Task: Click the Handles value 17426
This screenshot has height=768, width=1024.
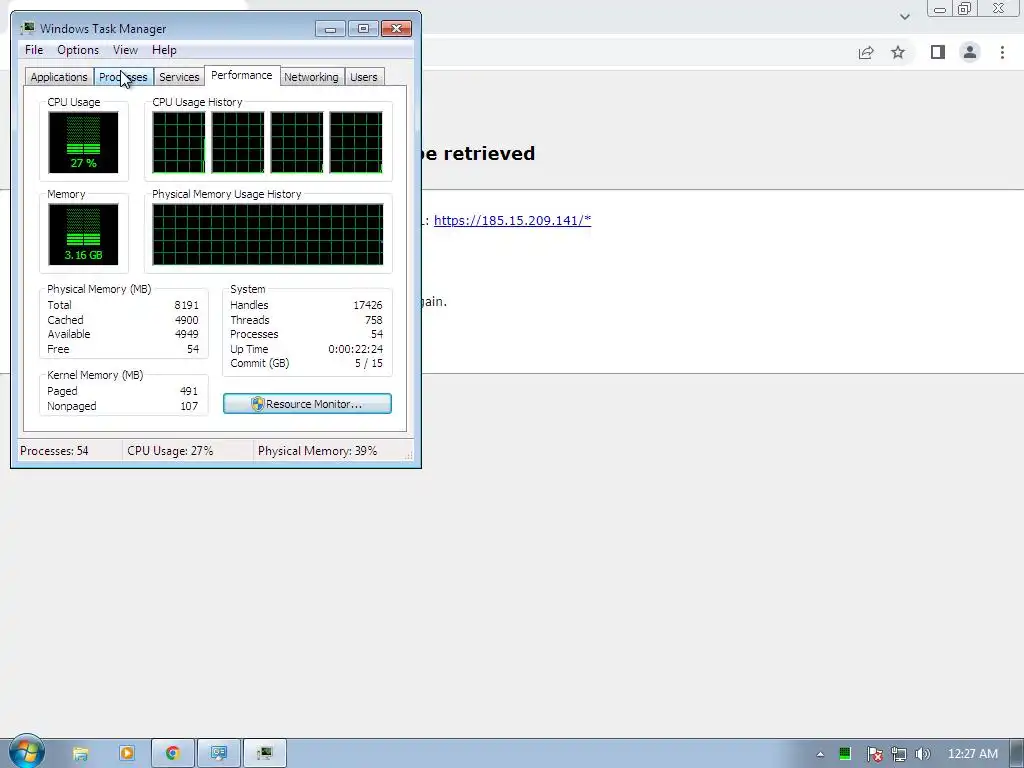Action: pos(368,305)
